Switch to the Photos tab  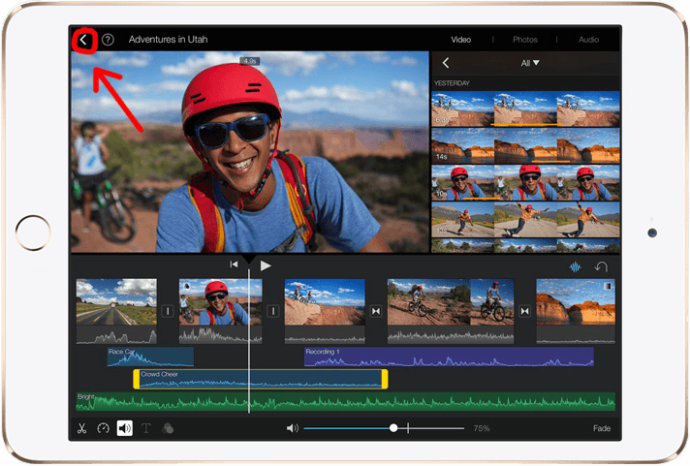pos(525,40)
